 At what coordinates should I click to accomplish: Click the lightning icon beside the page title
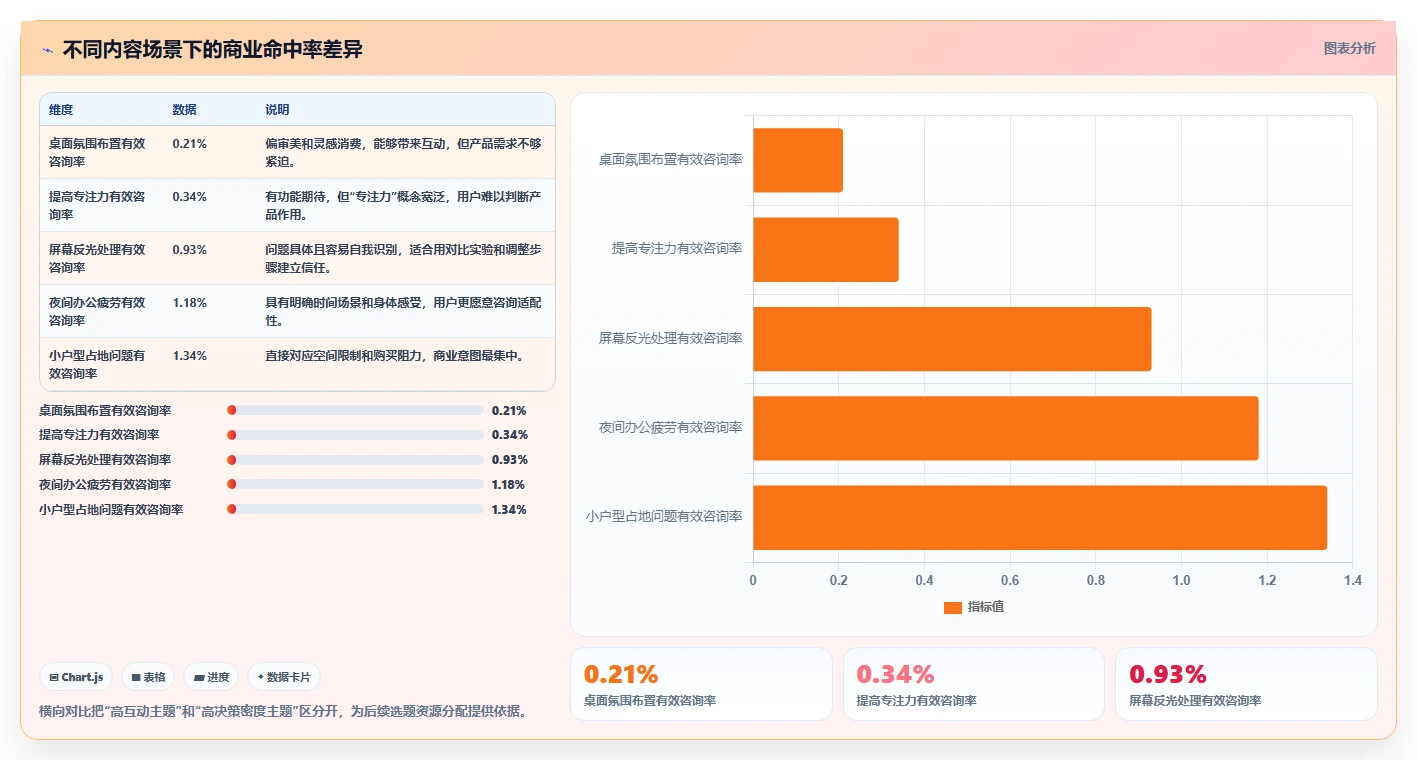click(x=47, y=49)
